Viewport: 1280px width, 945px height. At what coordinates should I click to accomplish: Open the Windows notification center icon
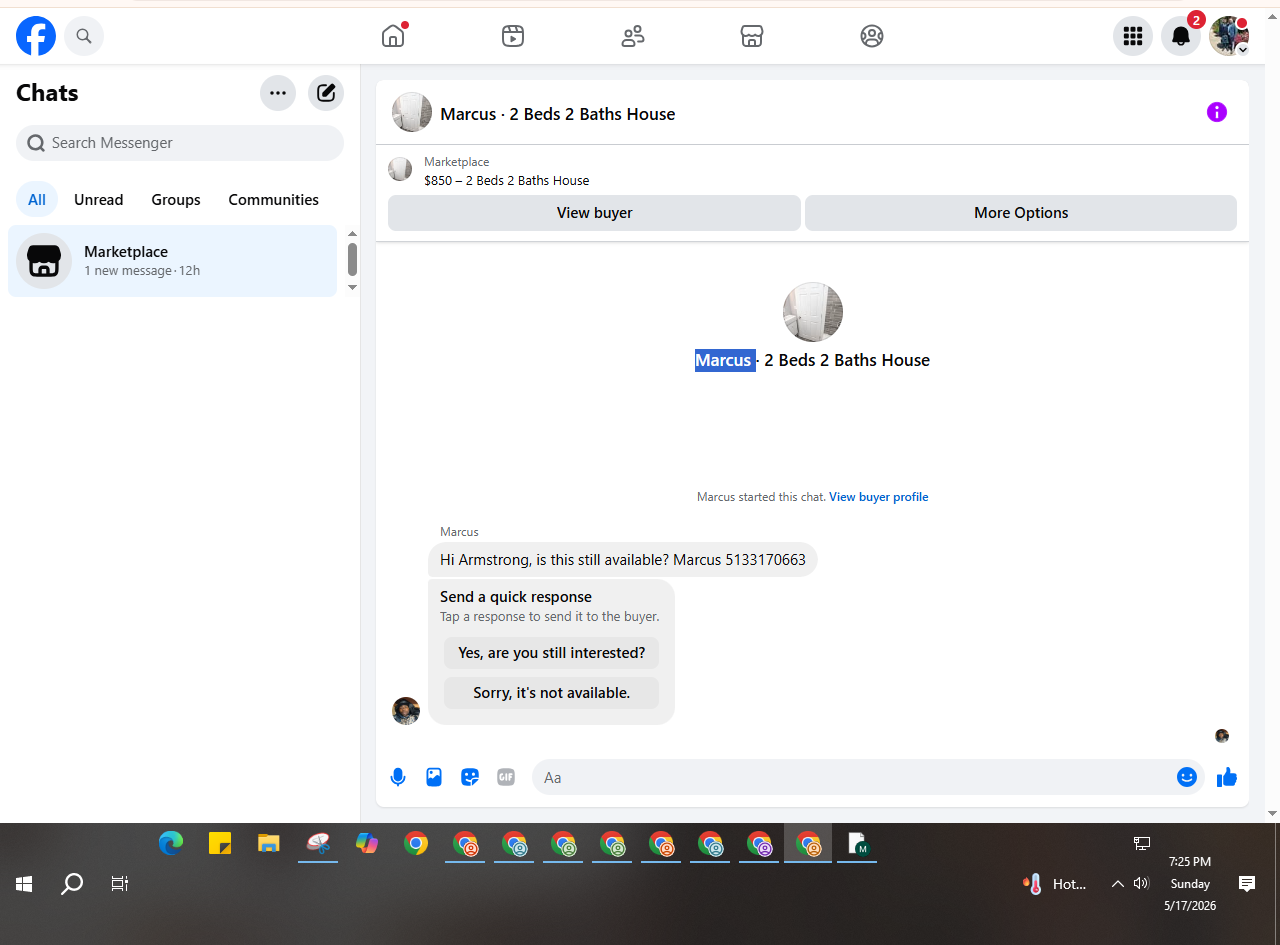tap(1247, 884)
